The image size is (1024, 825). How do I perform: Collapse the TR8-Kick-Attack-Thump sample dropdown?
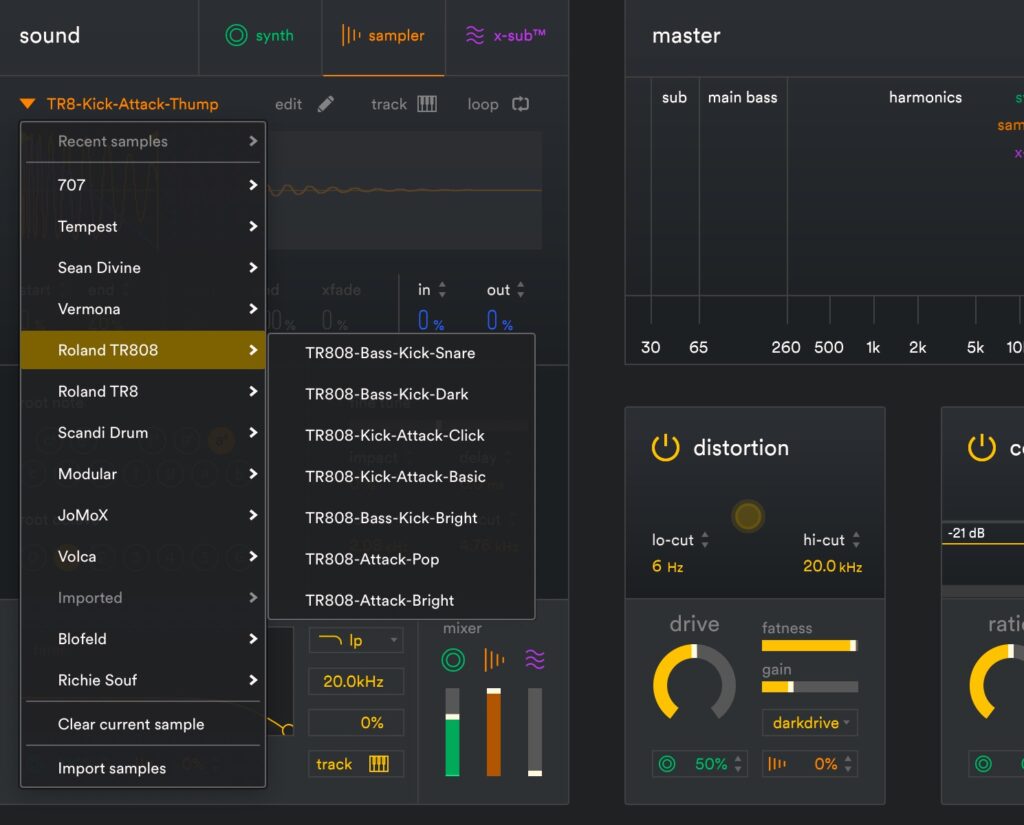28,104
